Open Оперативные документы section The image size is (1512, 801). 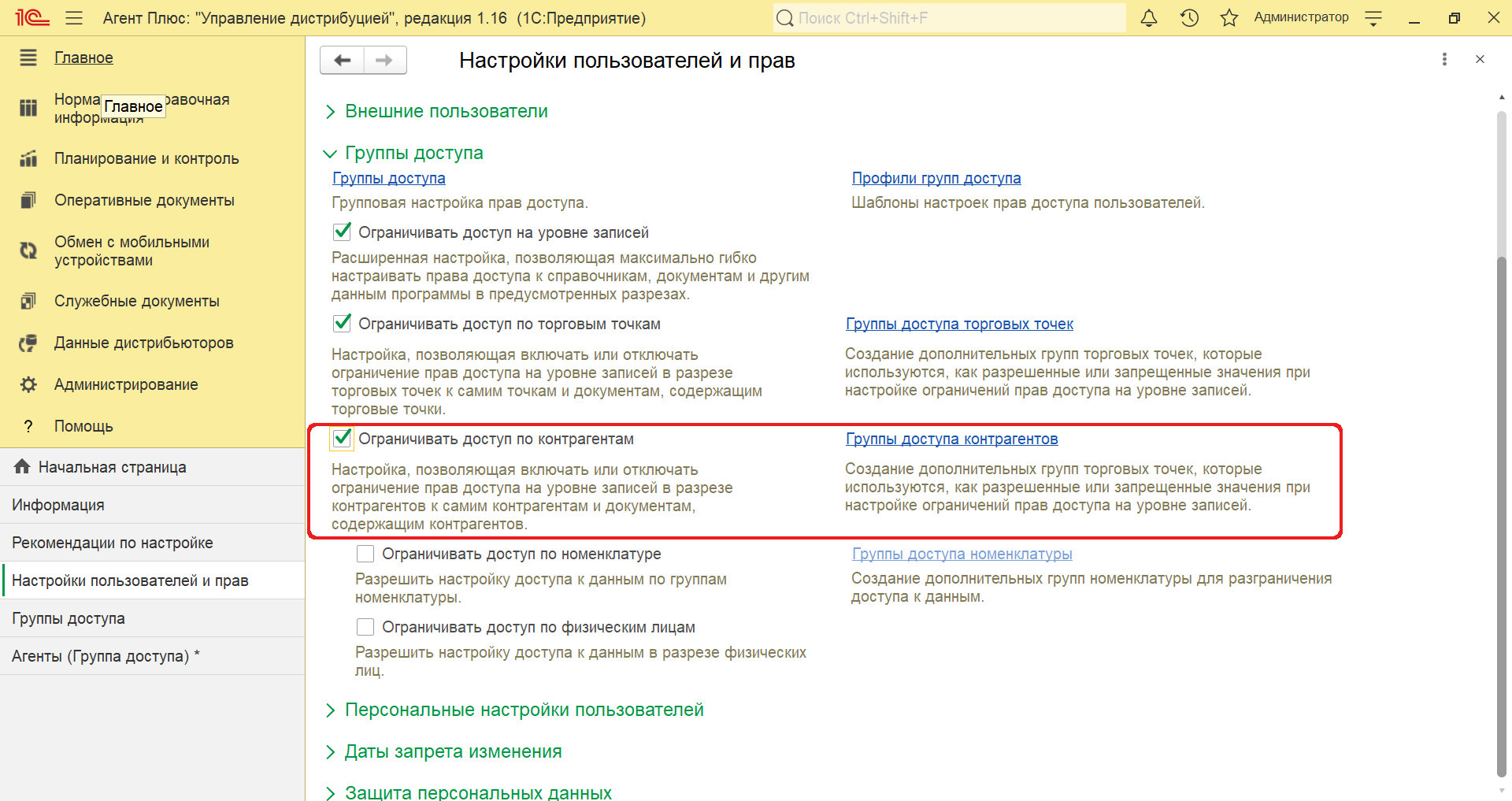(144, 200)
